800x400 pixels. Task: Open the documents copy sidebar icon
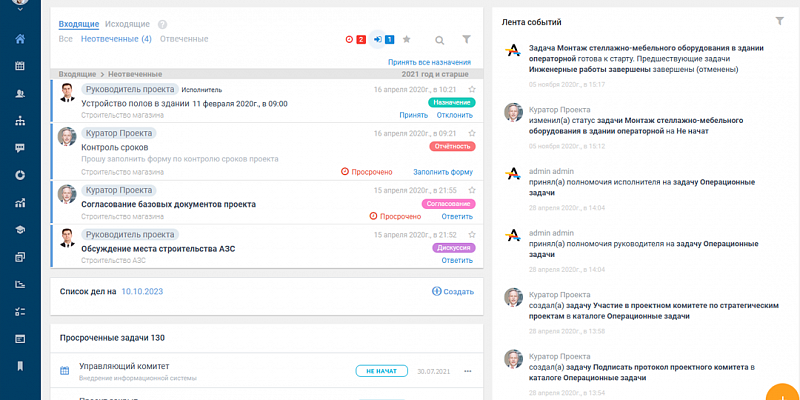pos(20,257)
